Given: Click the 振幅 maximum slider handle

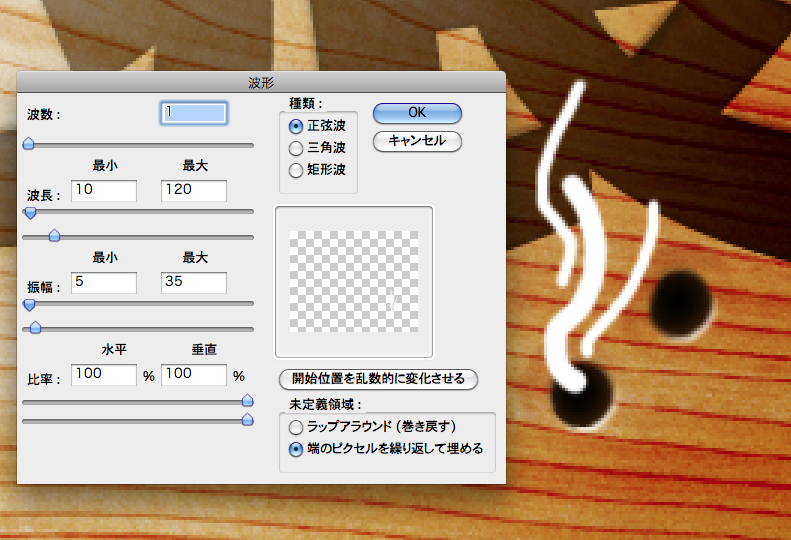Looking at the screenshot, I should [x=35, y=328].
